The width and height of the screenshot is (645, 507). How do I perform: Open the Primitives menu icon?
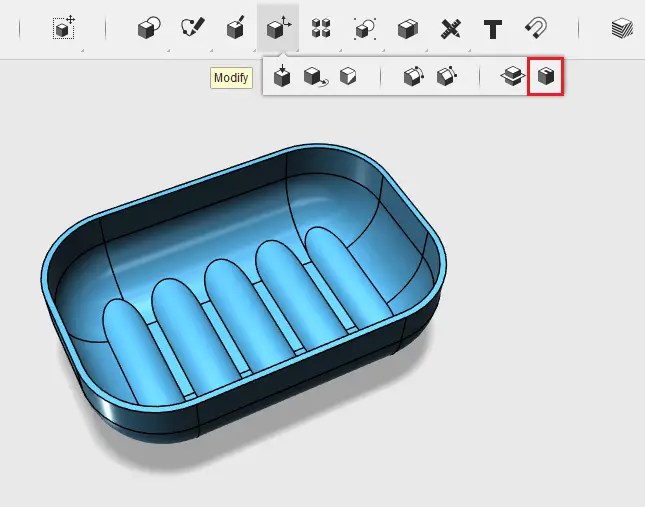pyautogui.click(x=149, y=28)
